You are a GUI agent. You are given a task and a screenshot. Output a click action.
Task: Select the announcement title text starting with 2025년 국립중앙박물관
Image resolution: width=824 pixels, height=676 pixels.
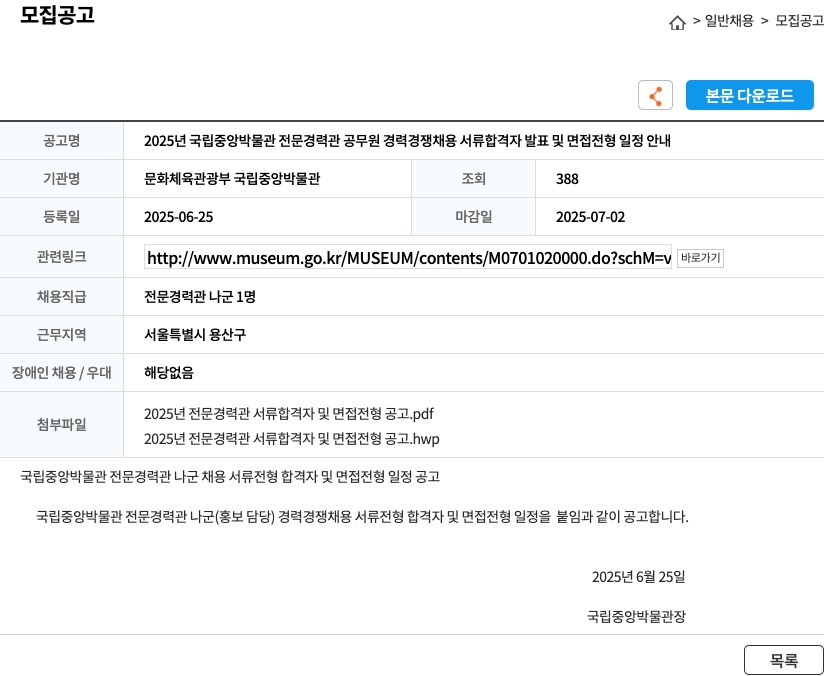coord(407,141)
